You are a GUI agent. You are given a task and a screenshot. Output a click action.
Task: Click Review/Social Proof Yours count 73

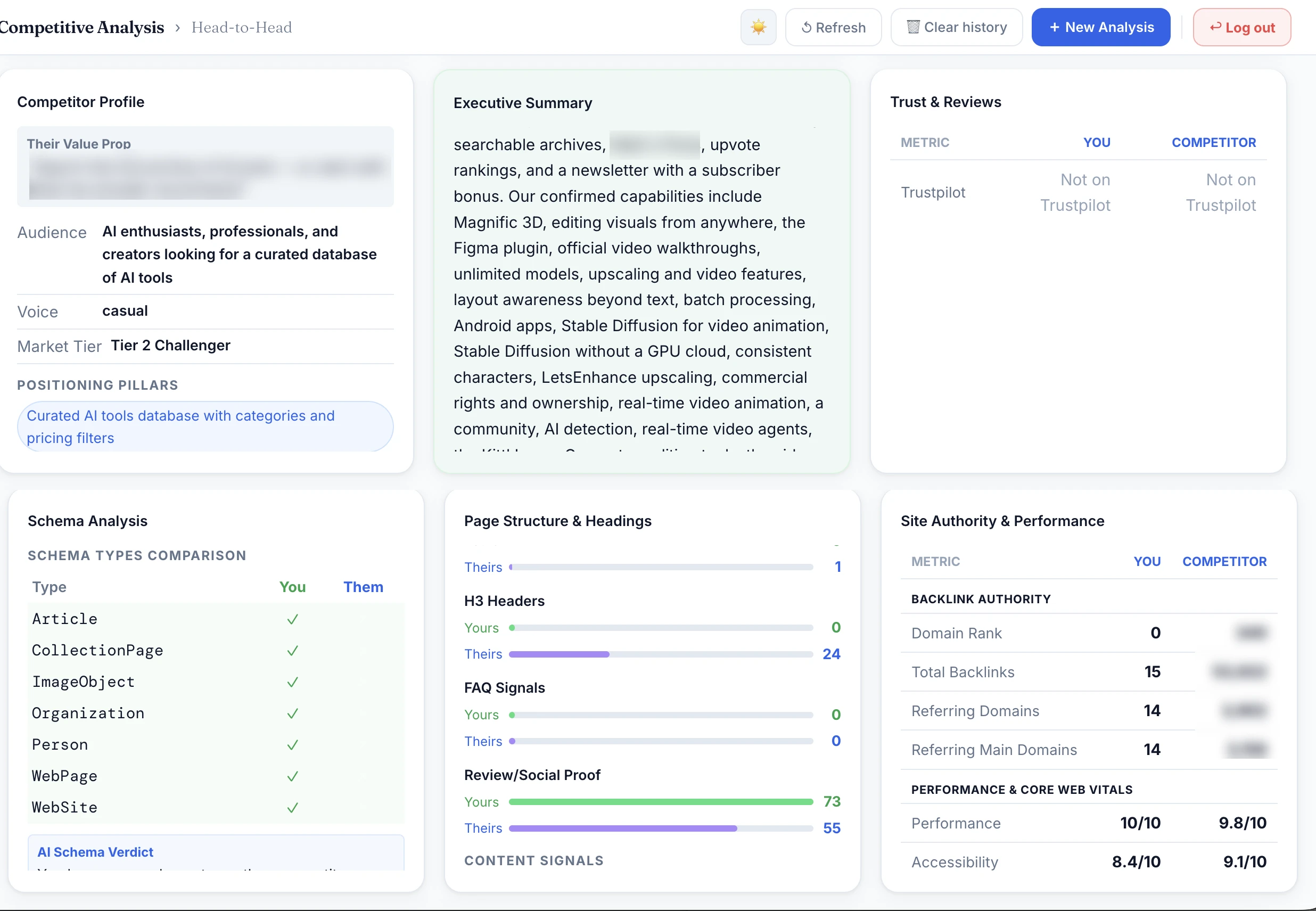[832, 802]
